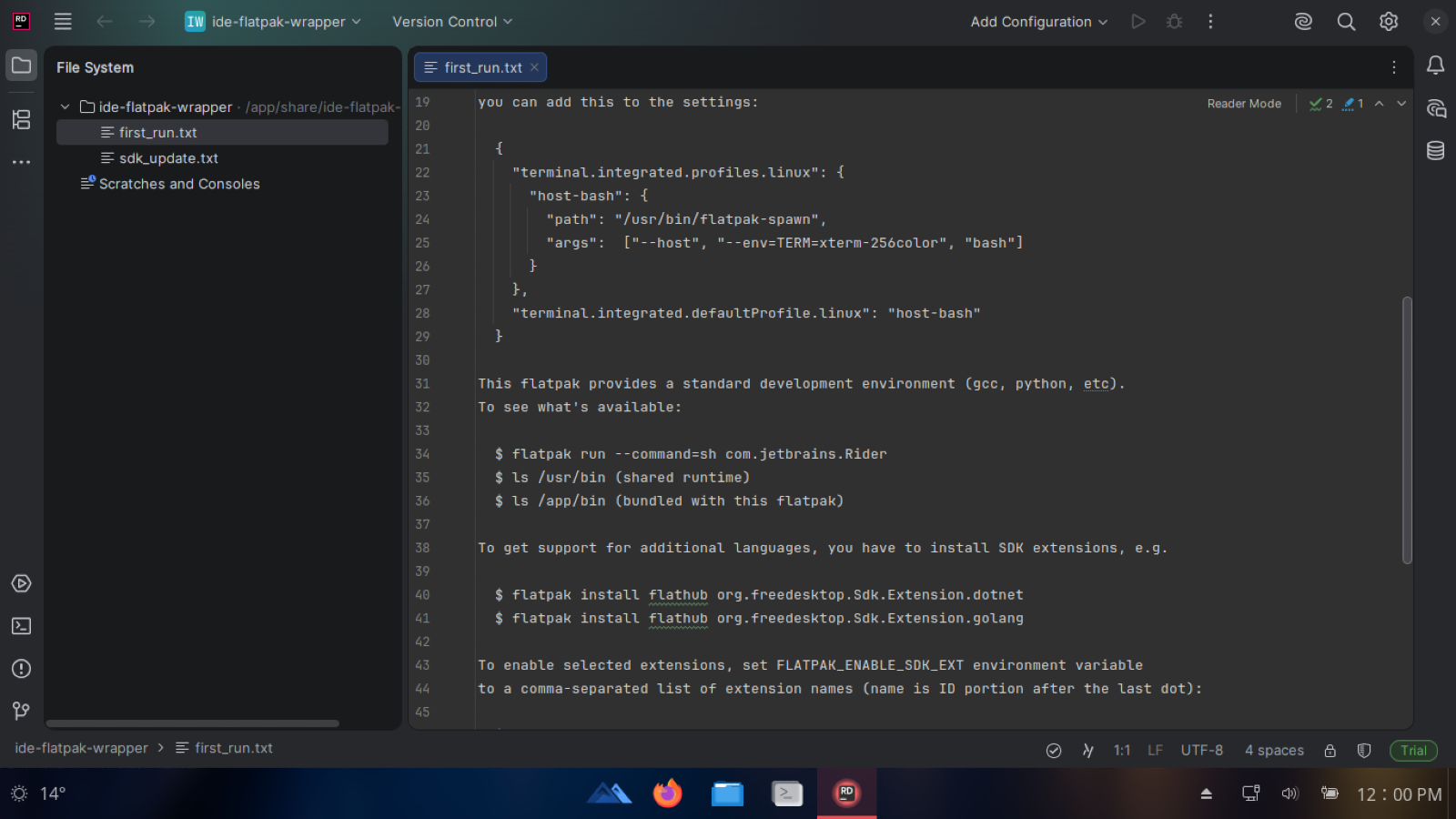Open the main hamburger menu

63,21
